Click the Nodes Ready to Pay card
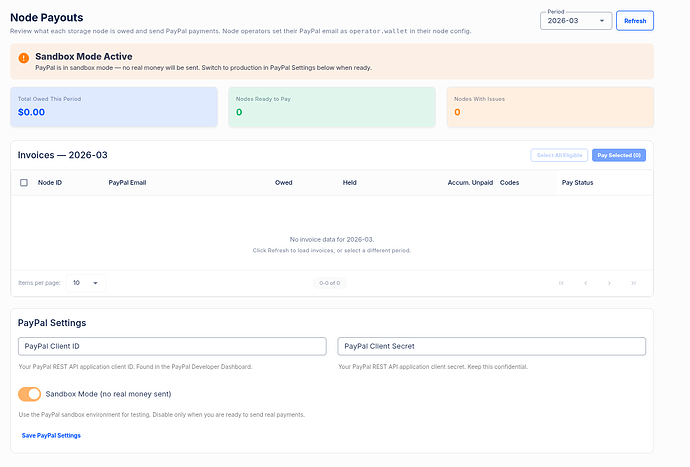This screenshot has height=467, width=690. pyautogui.click(x=332, y=107)
